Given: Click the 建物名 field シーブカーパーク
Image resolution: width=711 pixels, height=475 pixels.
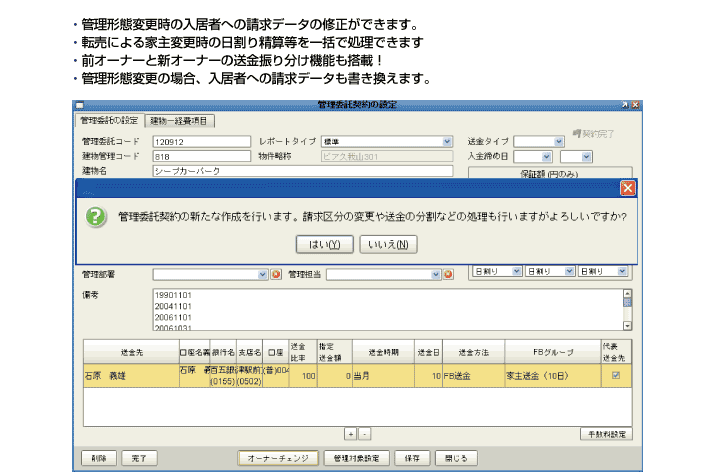Looking at the screenshot, I should [x=302, y=171].
